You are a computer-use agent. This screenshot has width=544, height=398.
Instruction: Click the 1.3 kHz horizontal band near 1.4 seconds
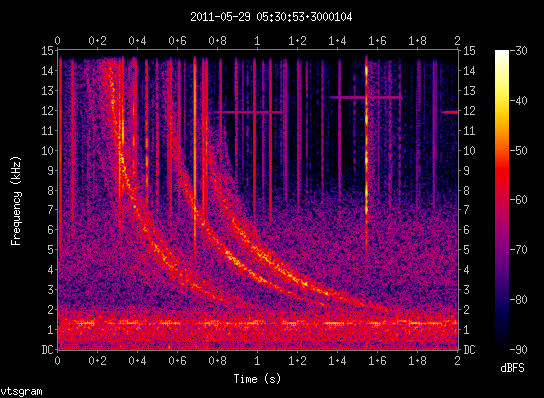tap(334, 323)
